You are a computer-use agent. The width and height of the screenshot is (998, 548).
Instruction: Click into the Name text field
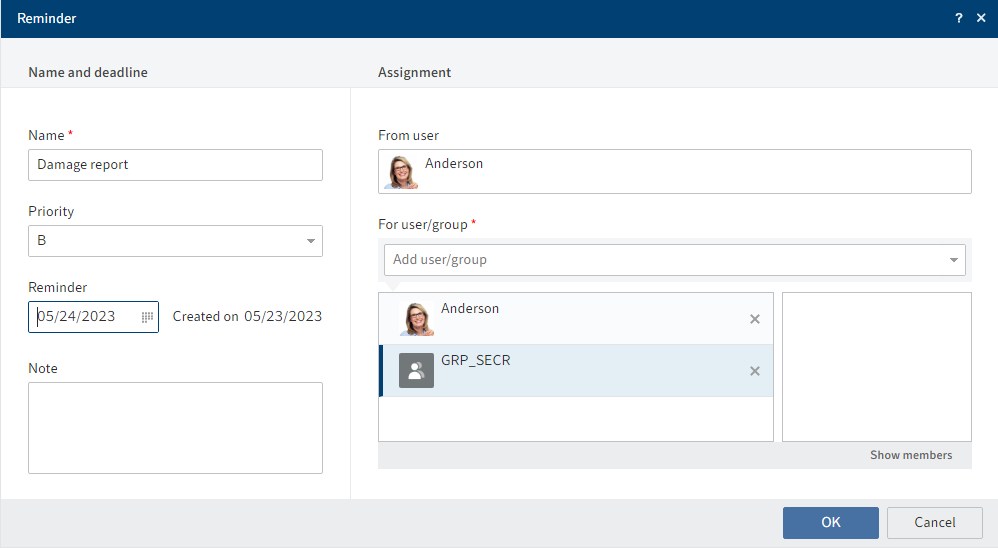pyautogui.click(x=175, y=165)
